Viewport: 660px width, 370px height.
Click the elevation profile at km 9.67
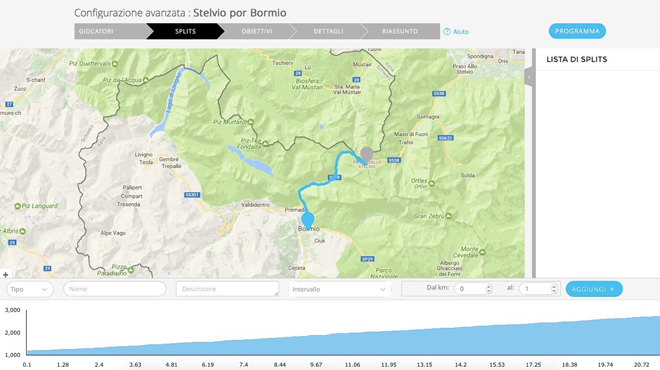coord(316,345)
